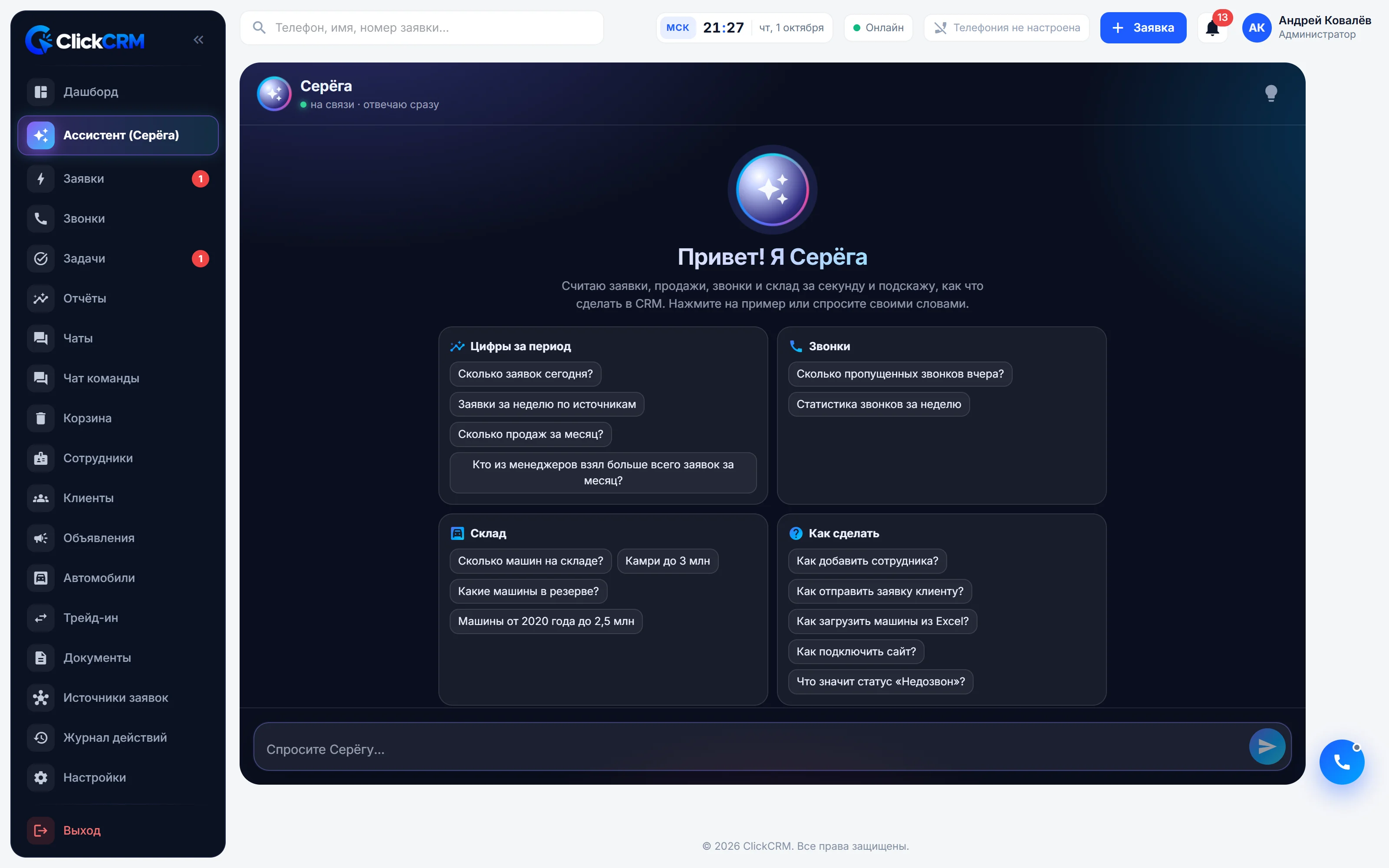The width and height of the screenshot is (1389, 868).
Task: Collapse the sidebar with the double-chevron icon
Action: click(x=198, y=39)
